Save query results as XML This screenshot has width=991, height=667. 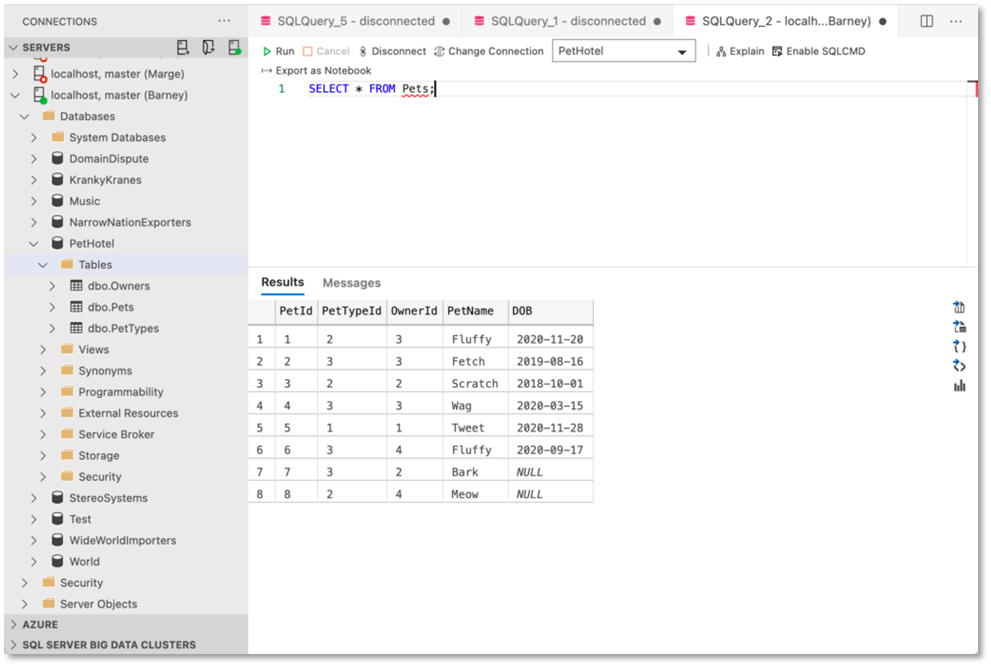pyautogui.click(x=959, y=366)
